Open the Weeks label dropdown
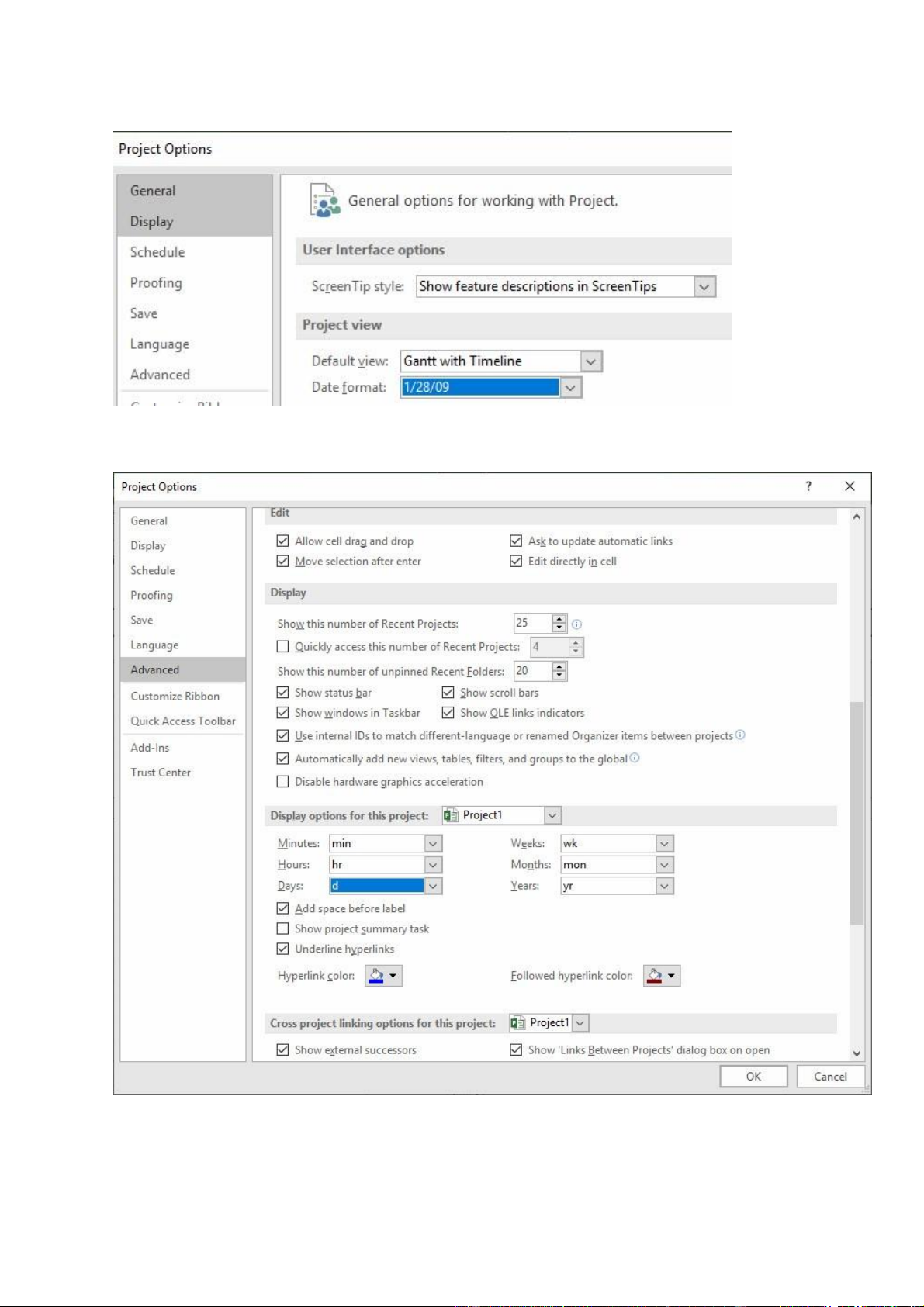 (665, 843)
